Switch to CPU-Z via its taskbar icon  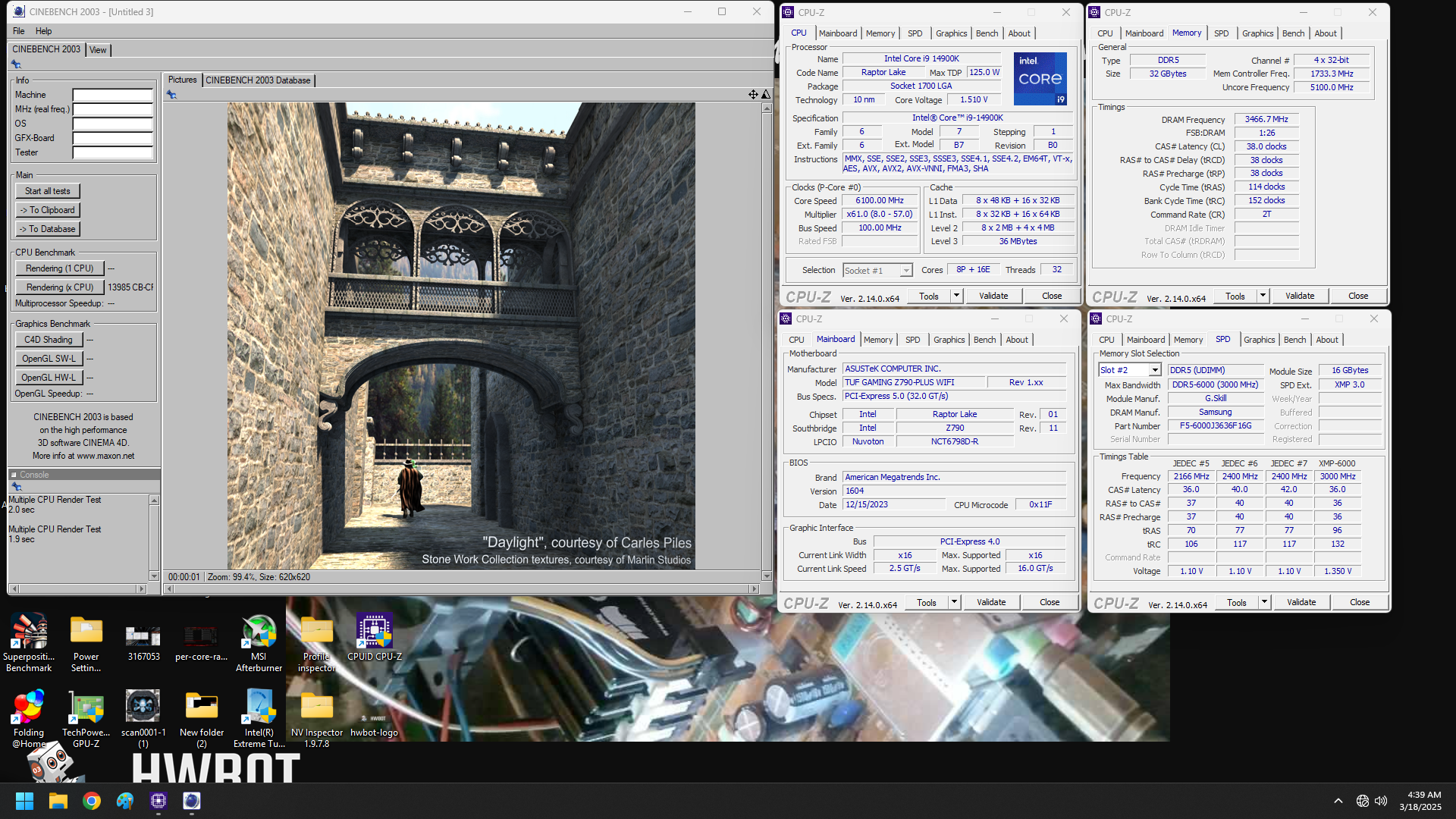click(158, 801)
